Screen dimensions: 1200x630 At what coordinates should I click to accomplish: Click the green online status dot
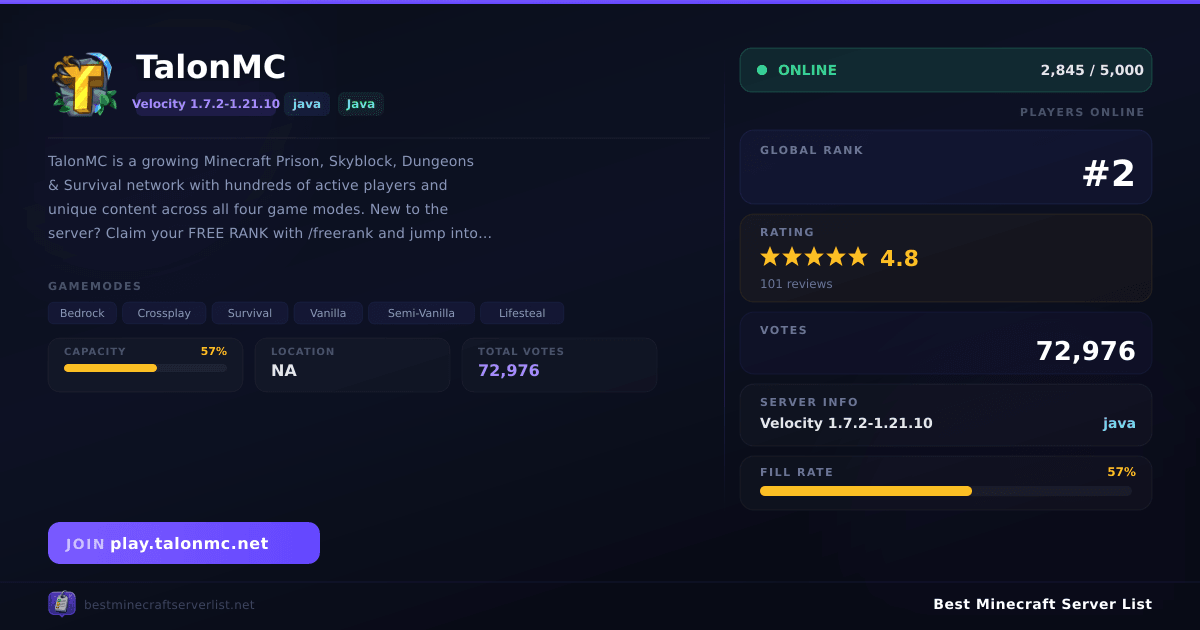762,70
